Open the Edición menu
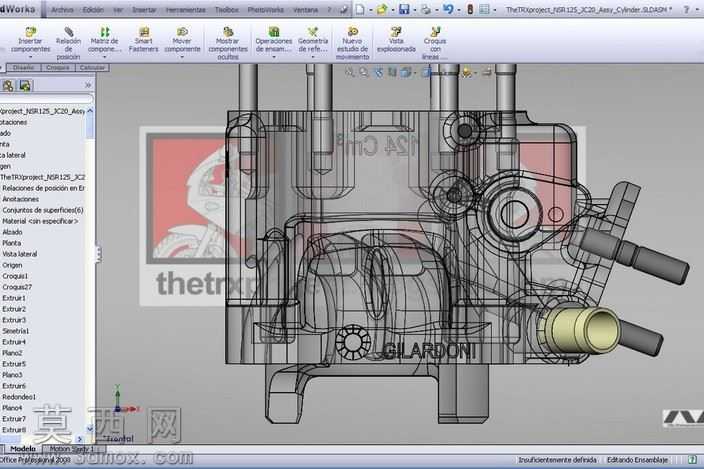 pyautogui.click(x=93, y=9)
